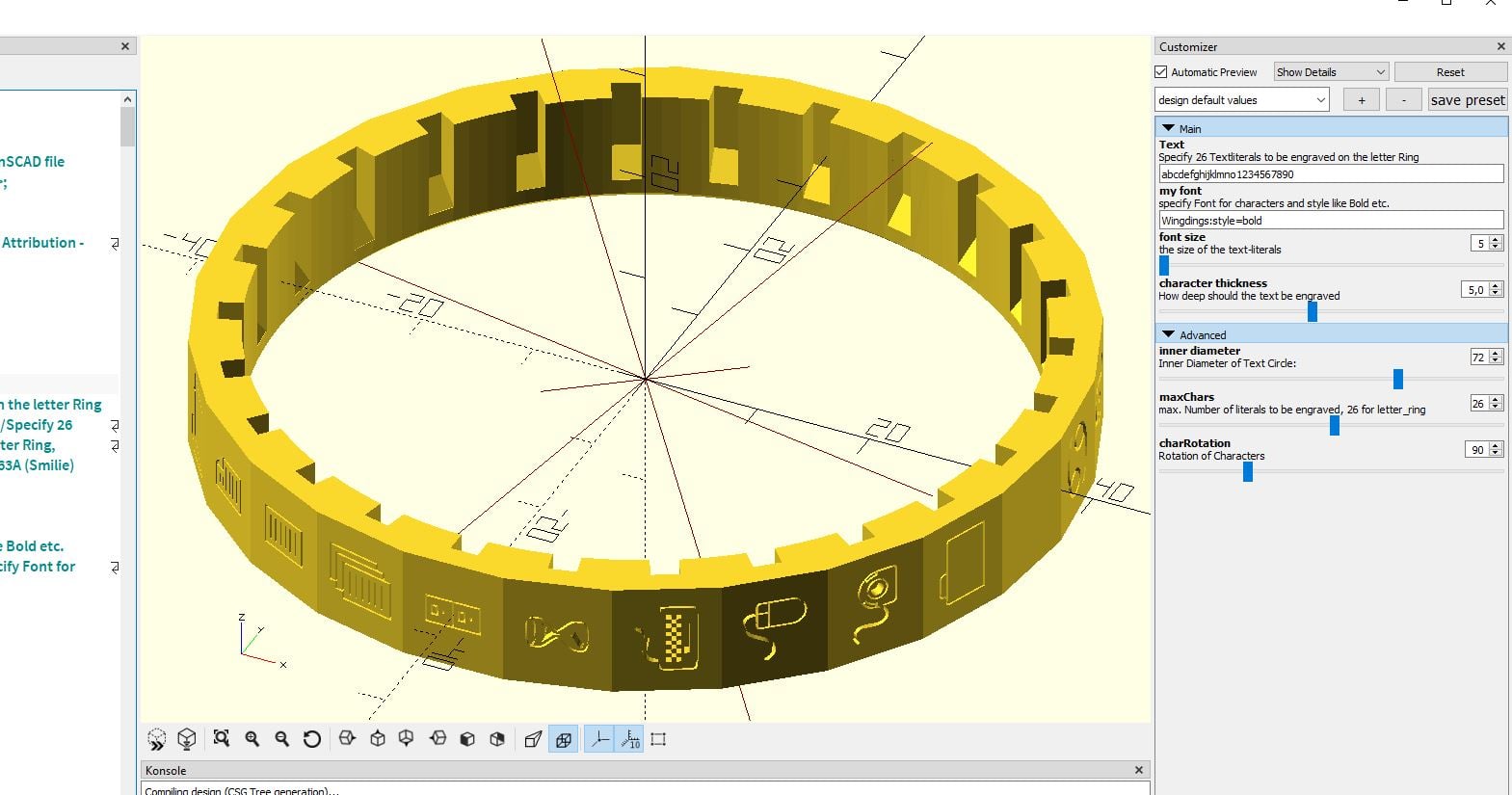Switch to Right view cube icon
The height and width of the screenshot is (795, 1512).
pyautogui.click(x=347, y=739)
